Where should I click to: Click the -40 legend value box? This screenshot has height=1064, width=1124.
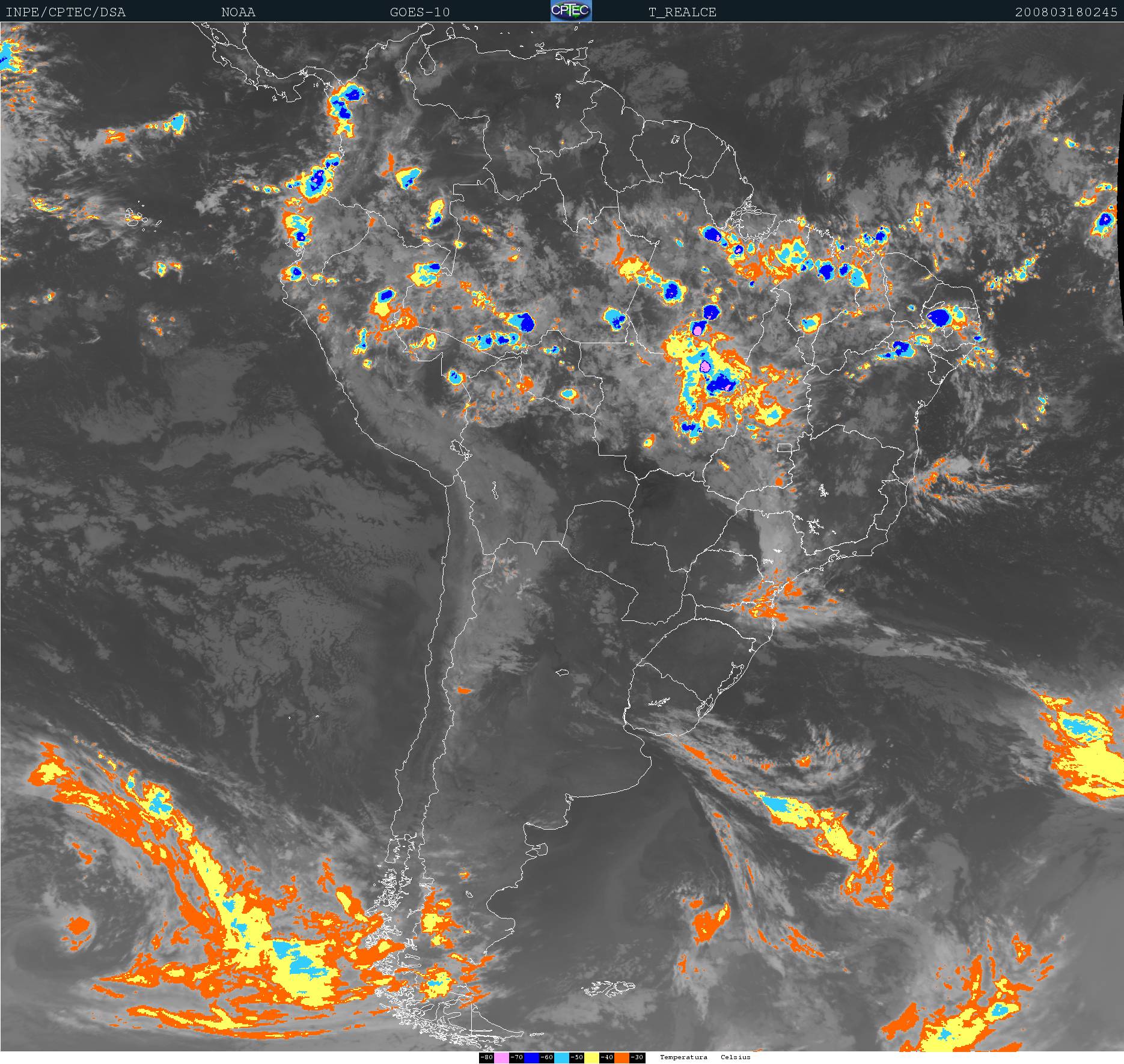point(606,1057)
